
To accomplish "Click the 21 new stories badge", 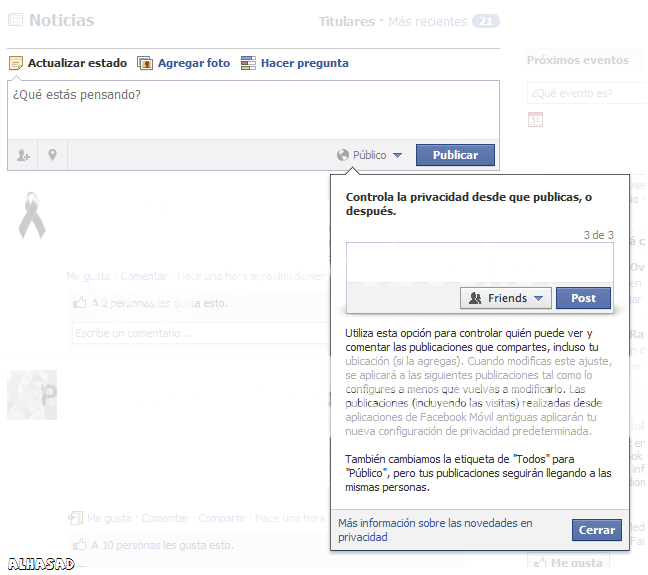I will click(486, 21).
